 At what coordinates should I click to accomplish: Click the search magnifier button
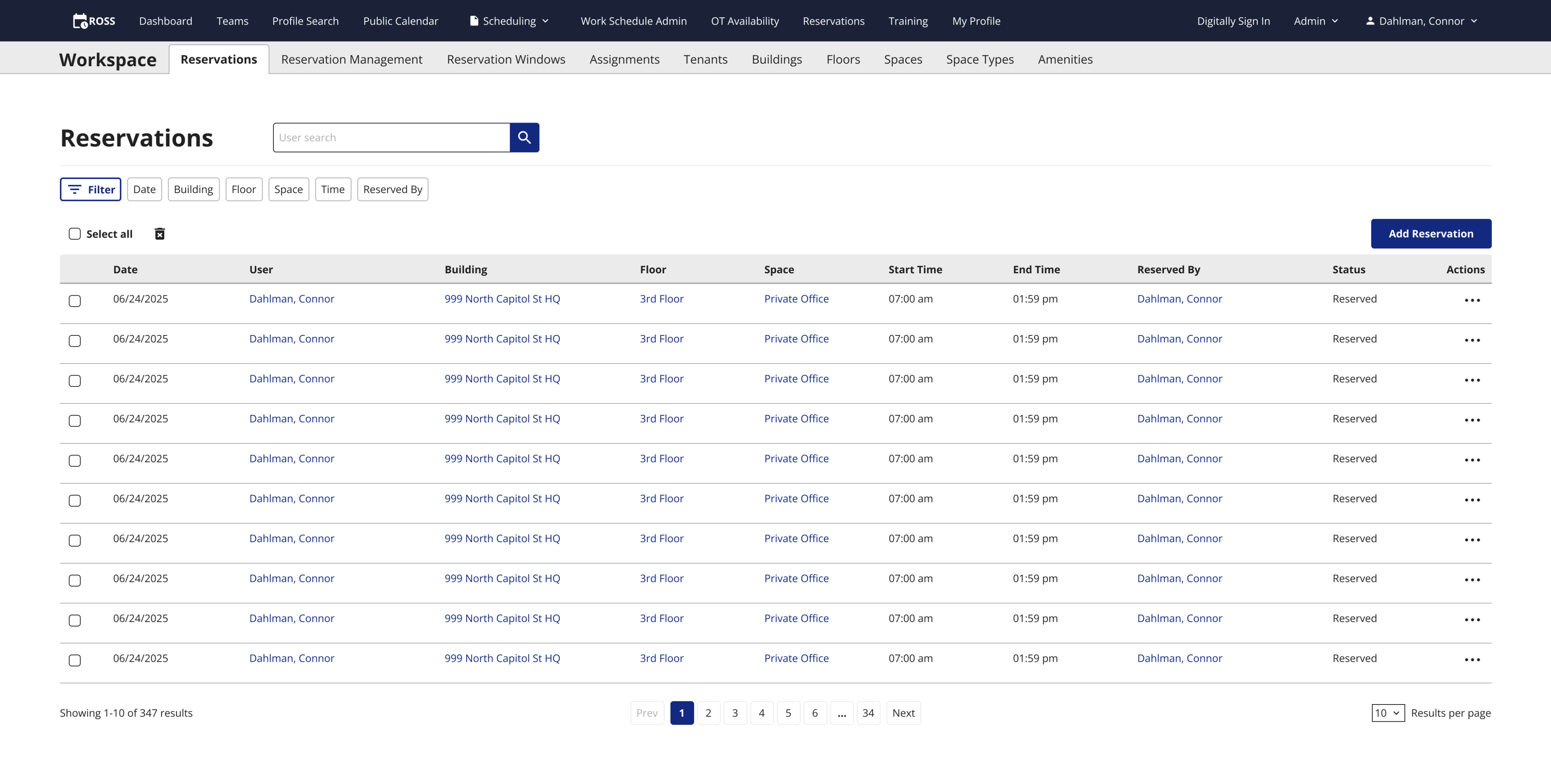pos(524,137)
